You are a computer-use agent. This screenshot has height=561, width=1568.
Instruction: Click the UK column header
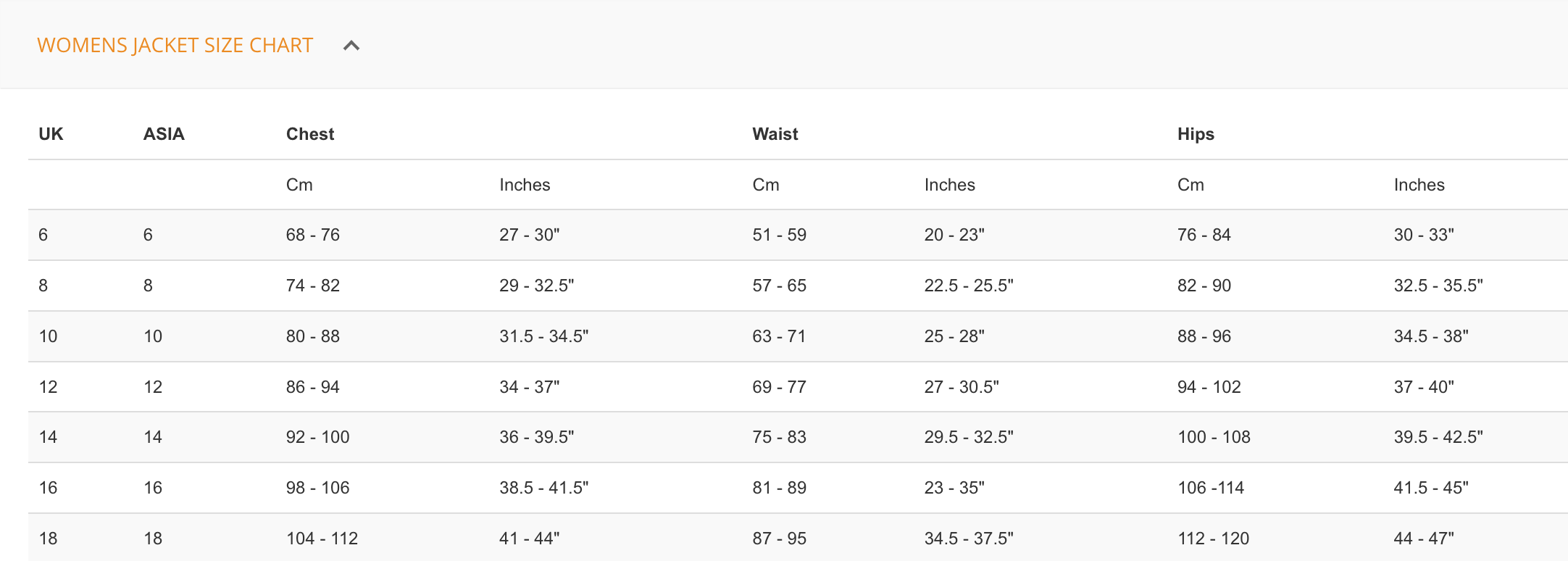pos(51,134)
